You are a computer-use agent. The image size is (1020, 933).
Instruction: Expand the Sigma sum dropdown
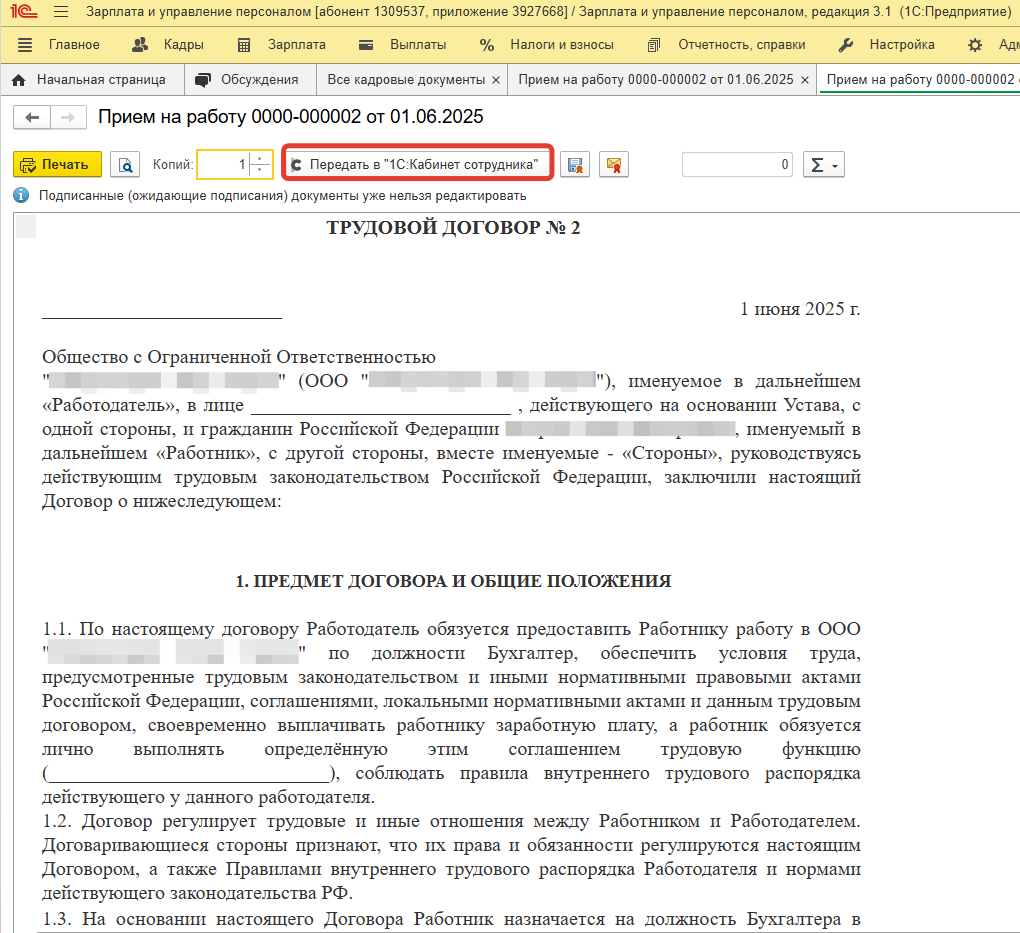(824, 164)
